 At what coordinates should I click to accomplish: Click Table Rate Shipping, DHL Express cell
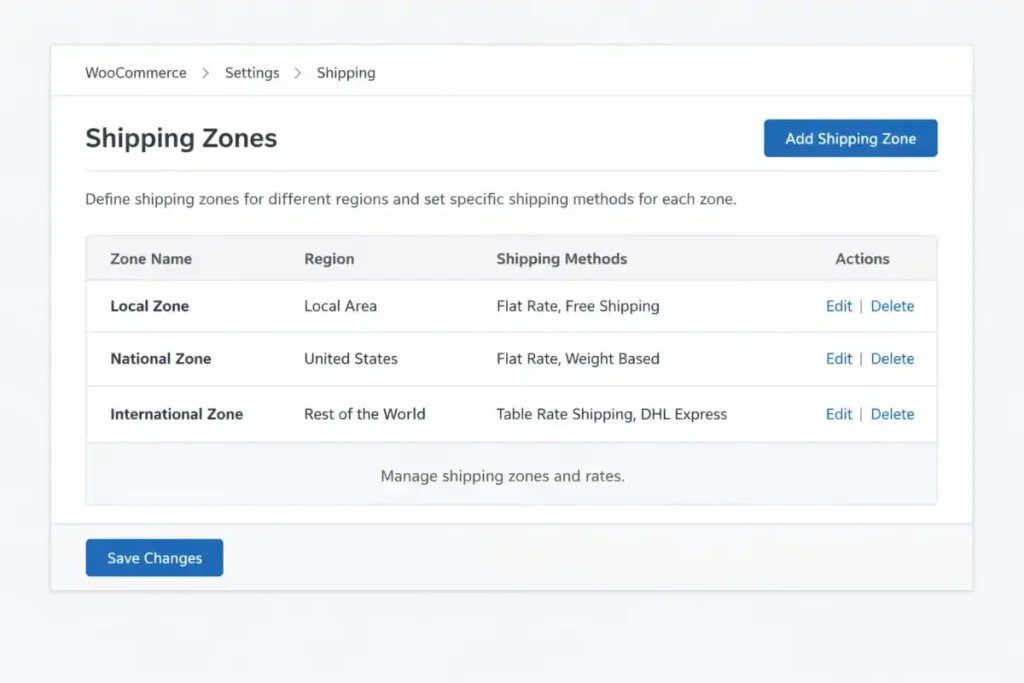[x=611, y=414]
